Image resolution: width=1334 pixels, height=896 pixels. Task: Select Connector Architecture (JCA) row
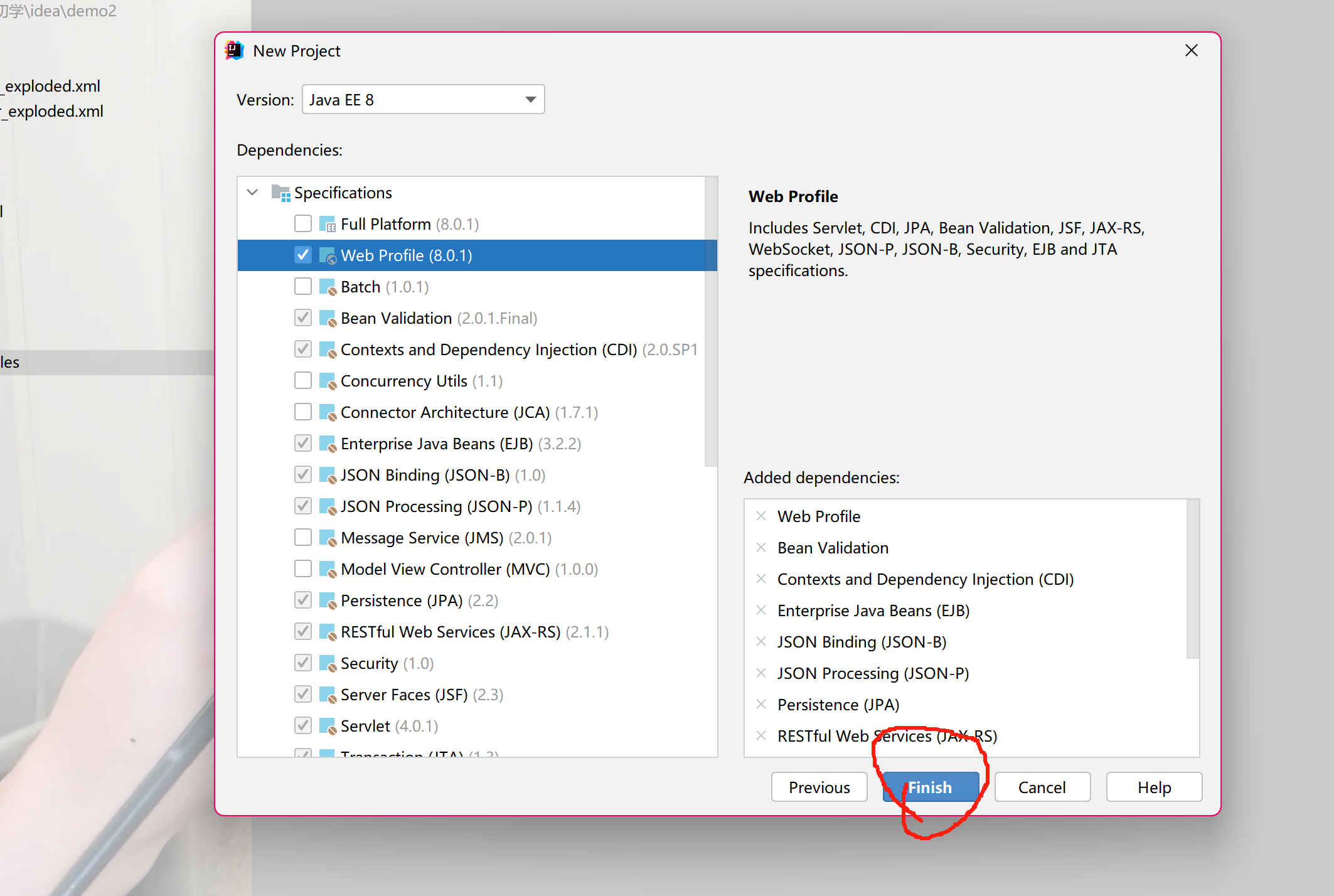(445, 412)
